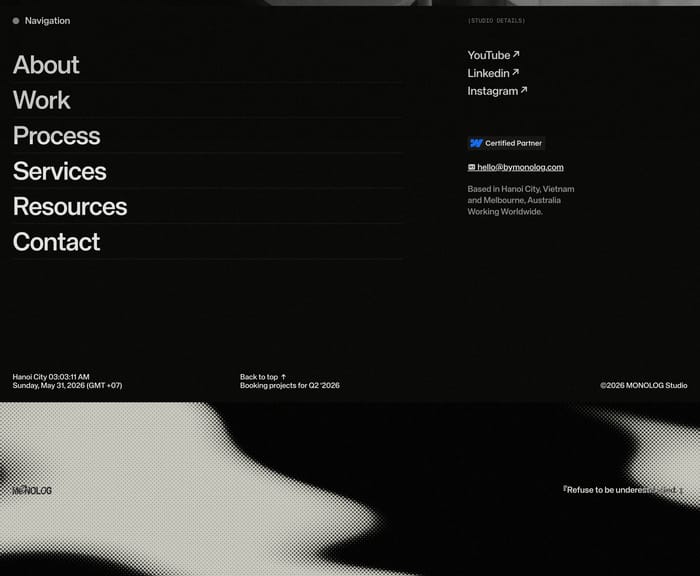This screenshot has width=700, height=576.
Task: Select '©2026 MONOLOG Studio' copyright text
Action: click(x=644, y=385)
